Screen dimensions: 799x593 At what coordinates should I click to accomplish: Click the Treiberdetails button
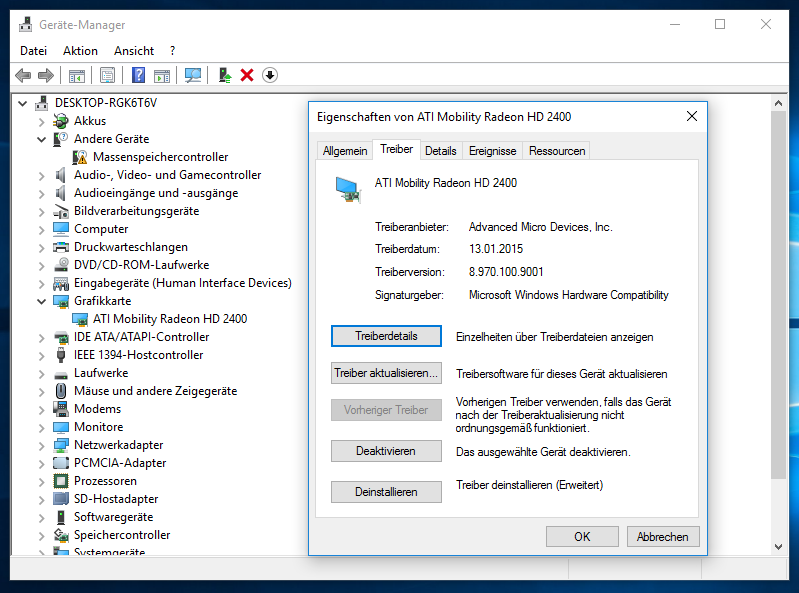pos(386,336)
